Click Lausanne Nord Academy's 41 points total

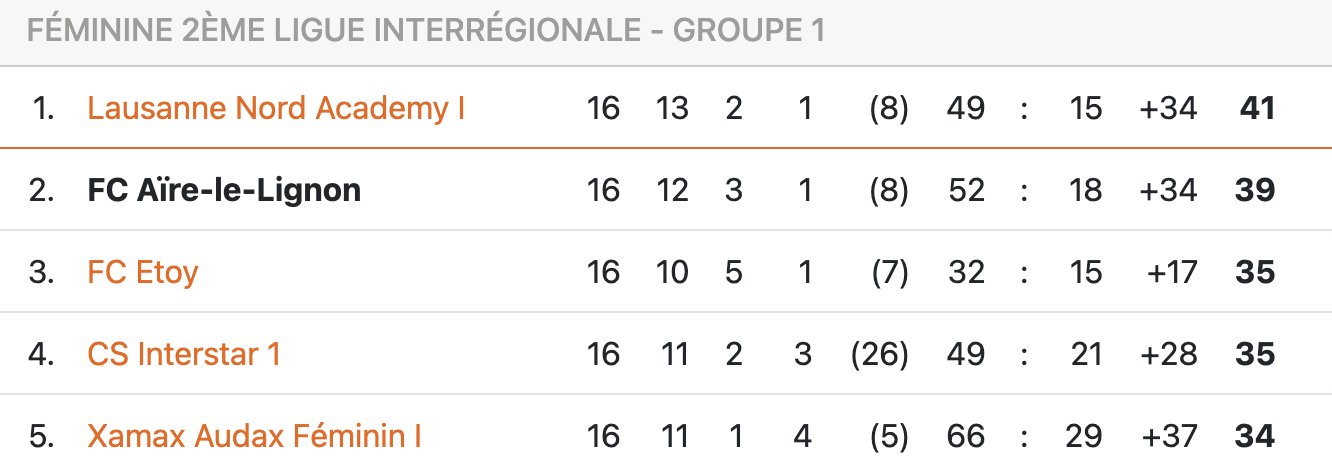click(x=1257, y=108)
